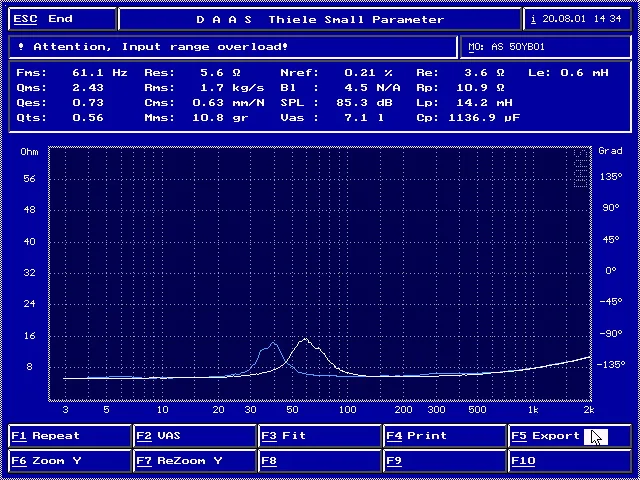
Task: Activate F6 Zoom Y
Action: point(69,461)
